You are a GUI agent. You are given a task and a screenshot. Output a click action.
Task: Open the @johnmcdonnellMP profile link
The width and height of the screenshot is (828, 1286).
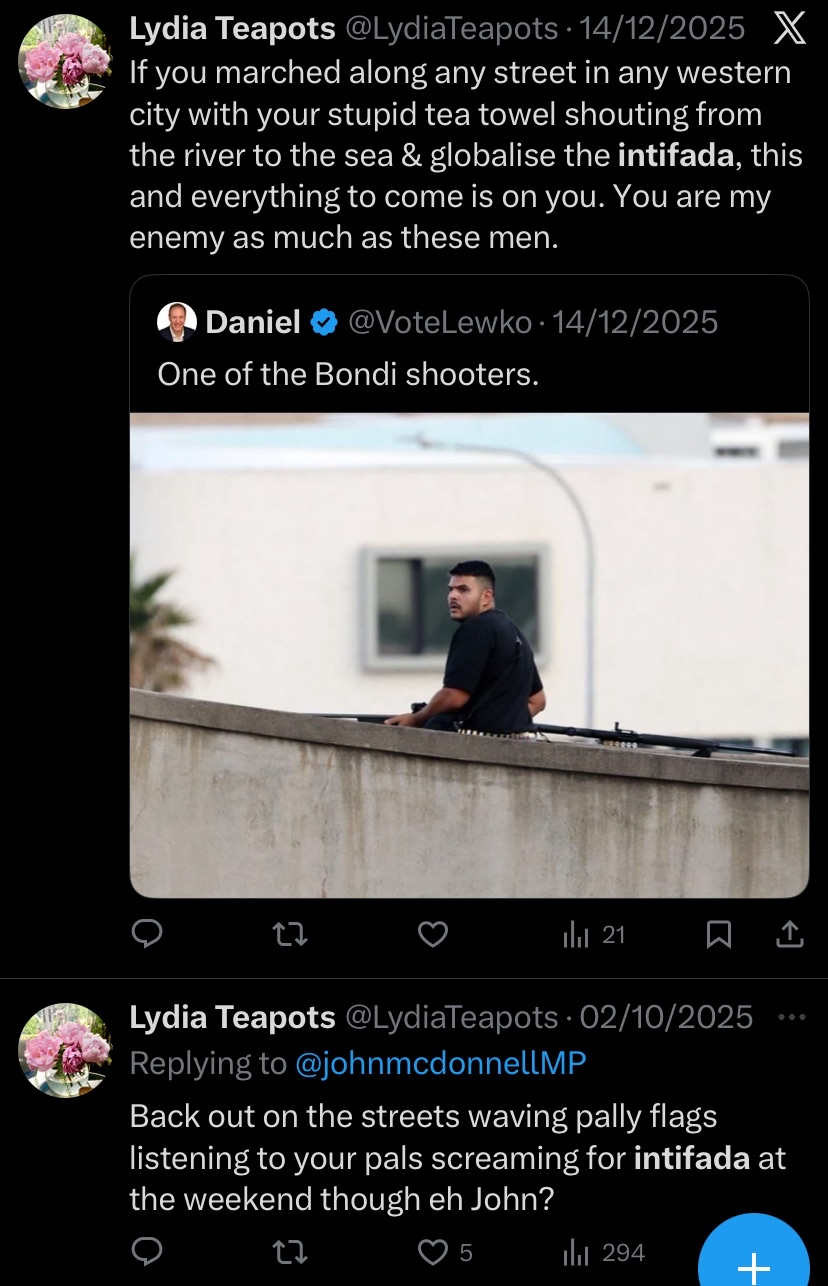(x=441, y=1064)
